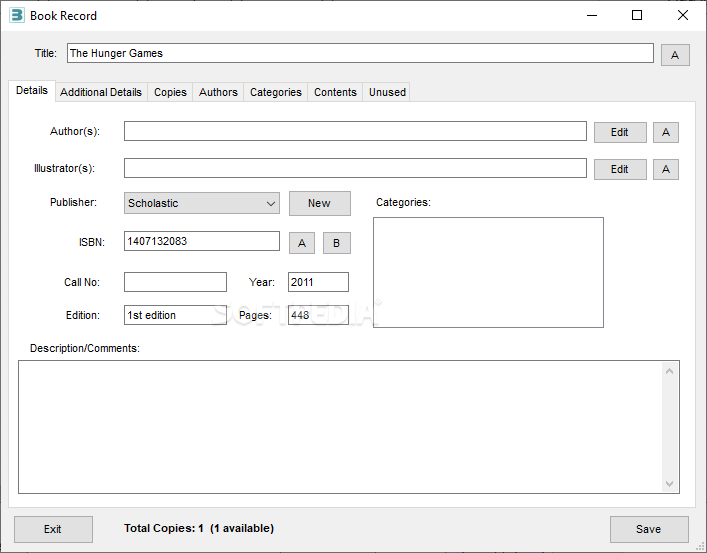
Task: Switch to the Contents tab
Action: [x=335, y=92]
